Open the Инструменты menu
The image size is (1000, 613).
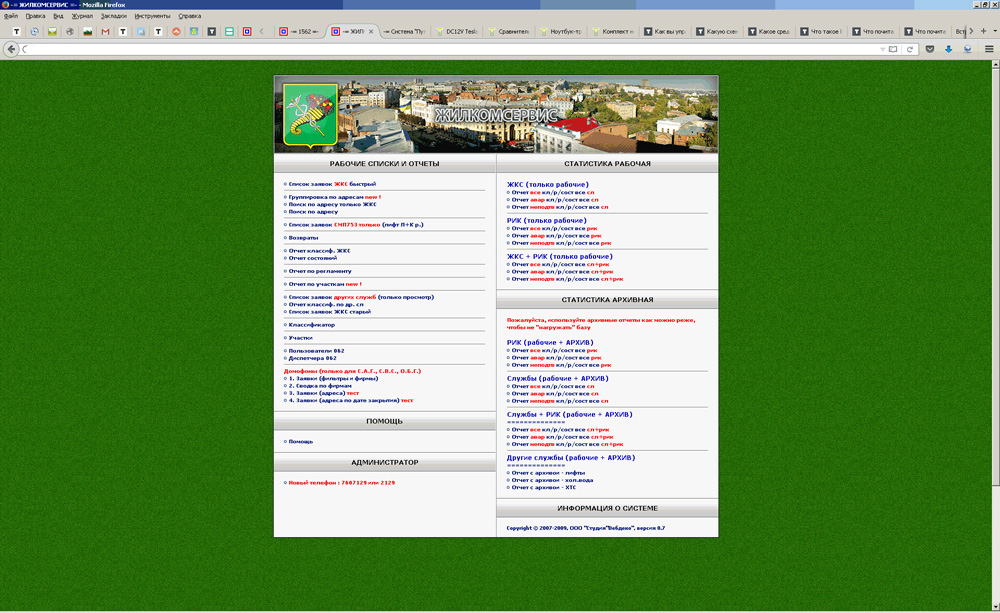click(x=152, y=16)
